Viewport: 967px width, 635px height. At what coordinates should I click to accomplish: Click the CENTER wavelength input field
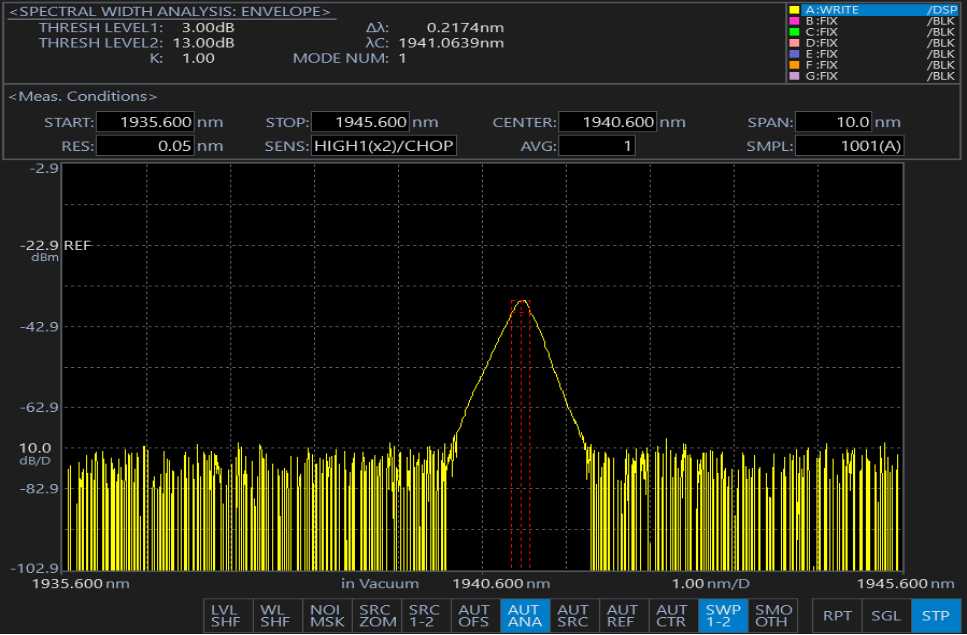tap(607, 123)
